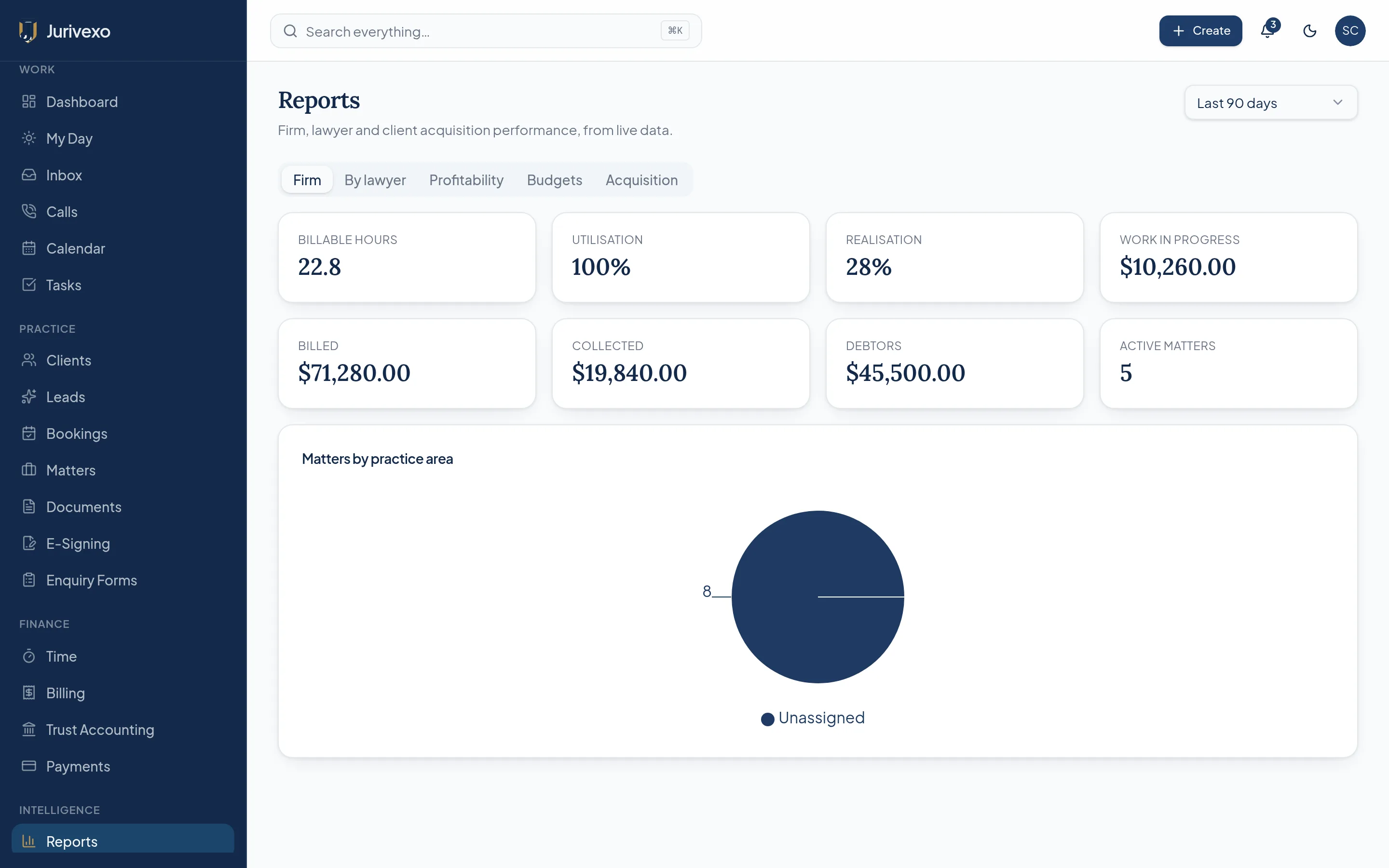The height and width of the screenshot is (868, 1389).
Task: Open the Payments card icon
Action: coord(29,767)
